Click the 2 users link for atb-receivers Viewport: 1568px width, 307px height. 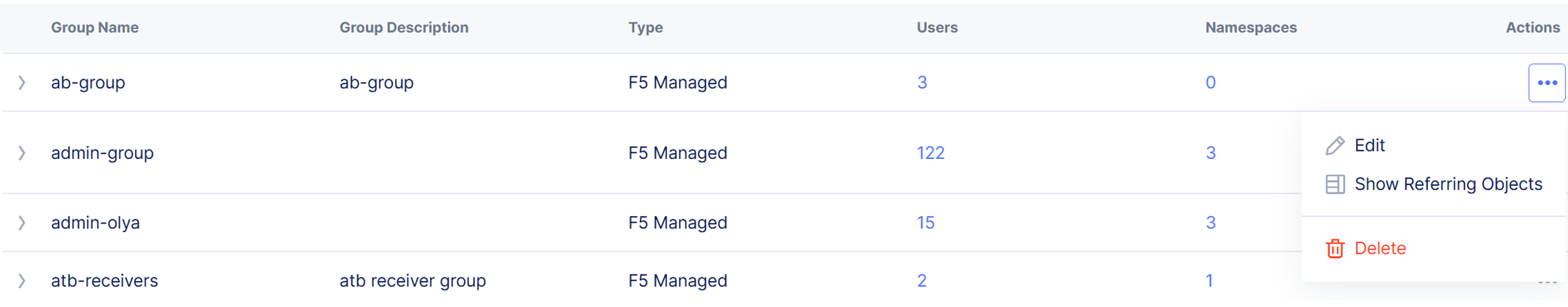[922, 281]
